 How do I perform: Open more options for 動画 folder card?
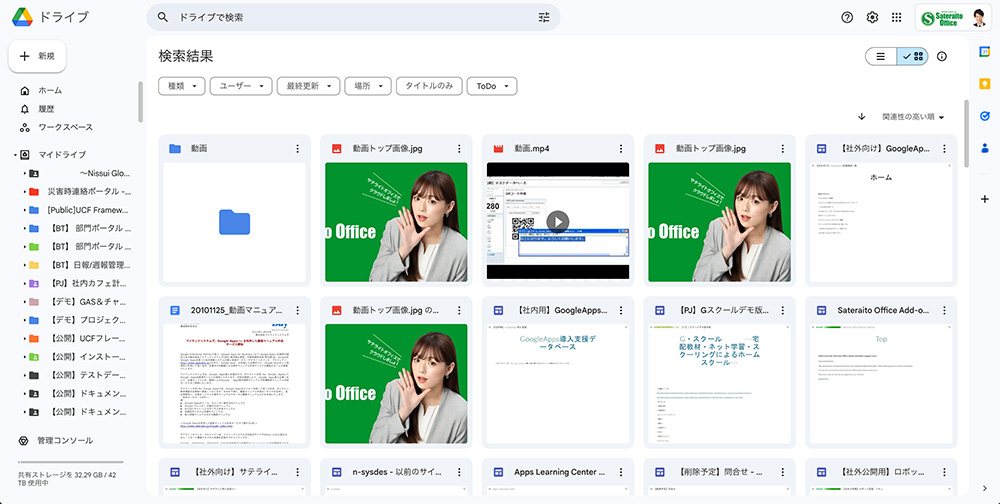point(297,149)
